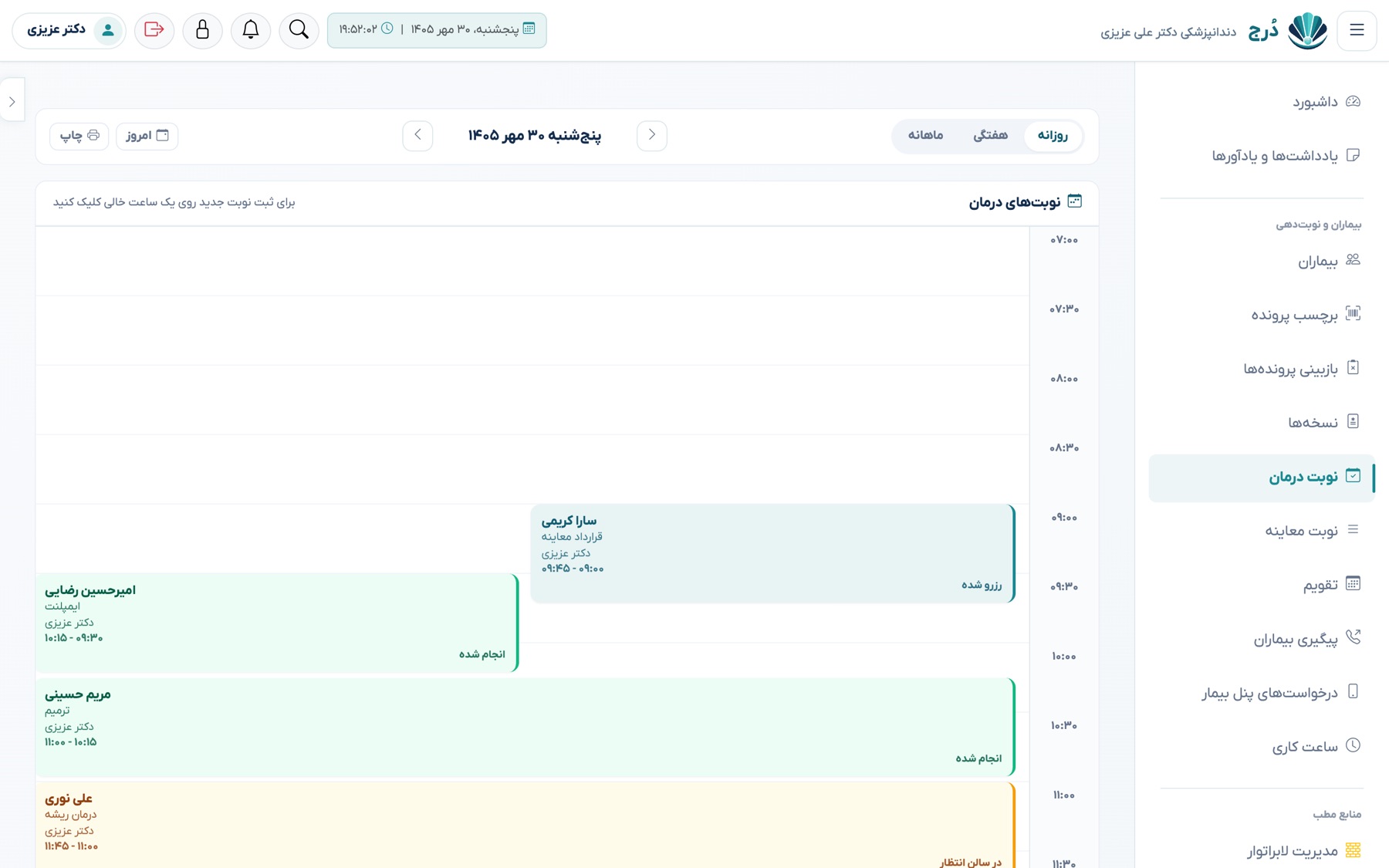The image size is (1389, 868).
Task: Open پیگیری بیماران sidebar item
Action: [x=1262, y=640]
